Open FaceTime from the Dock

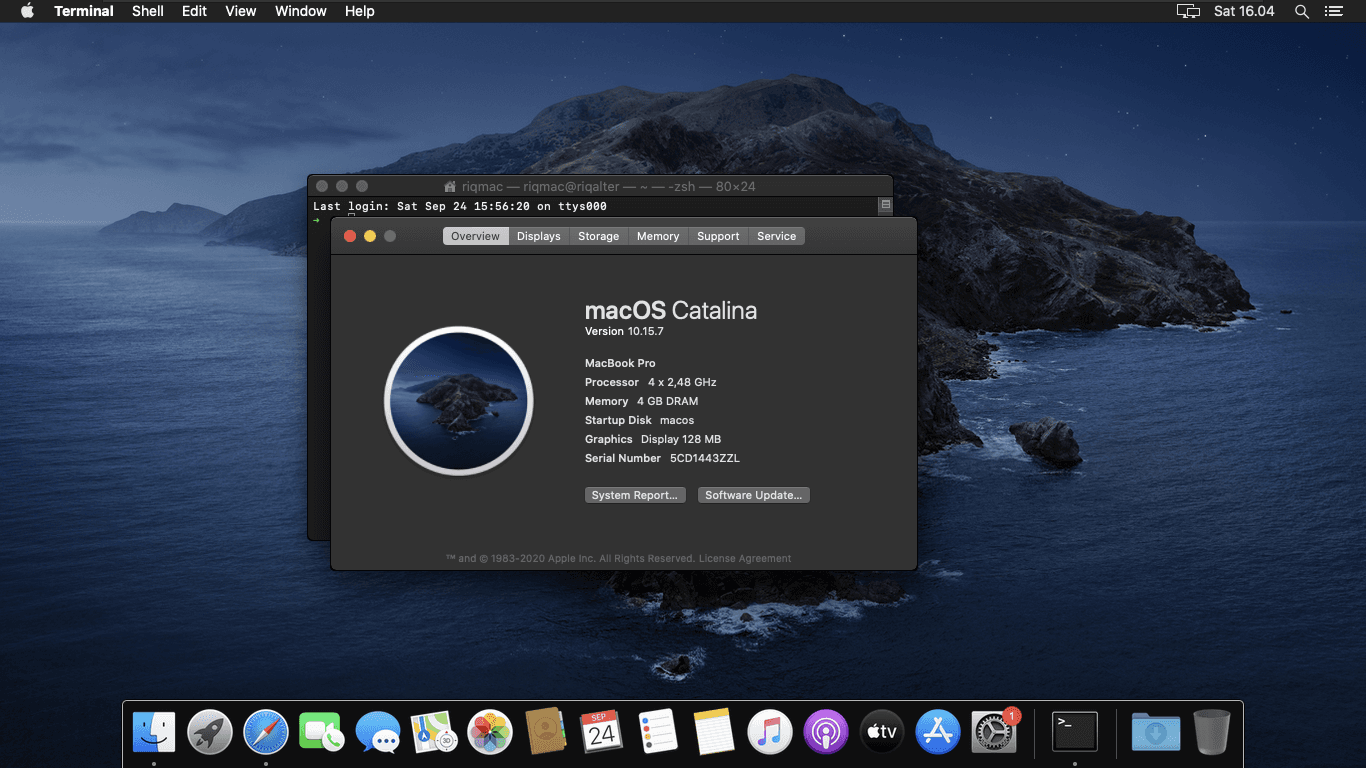point(322,733)
